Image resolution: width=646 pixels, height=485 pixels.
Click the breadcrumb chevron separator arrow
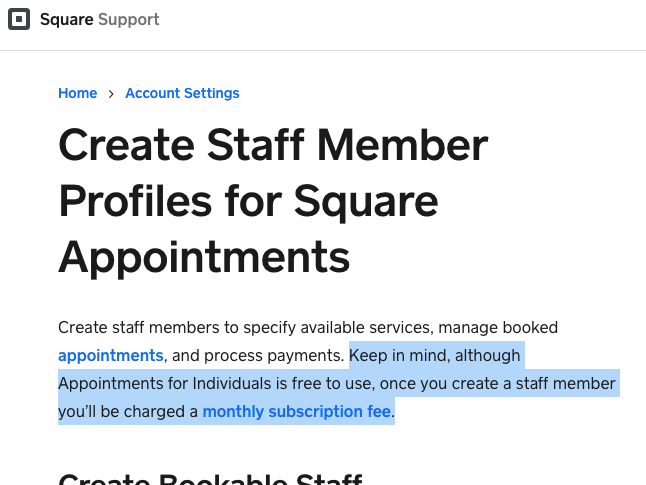111,94
